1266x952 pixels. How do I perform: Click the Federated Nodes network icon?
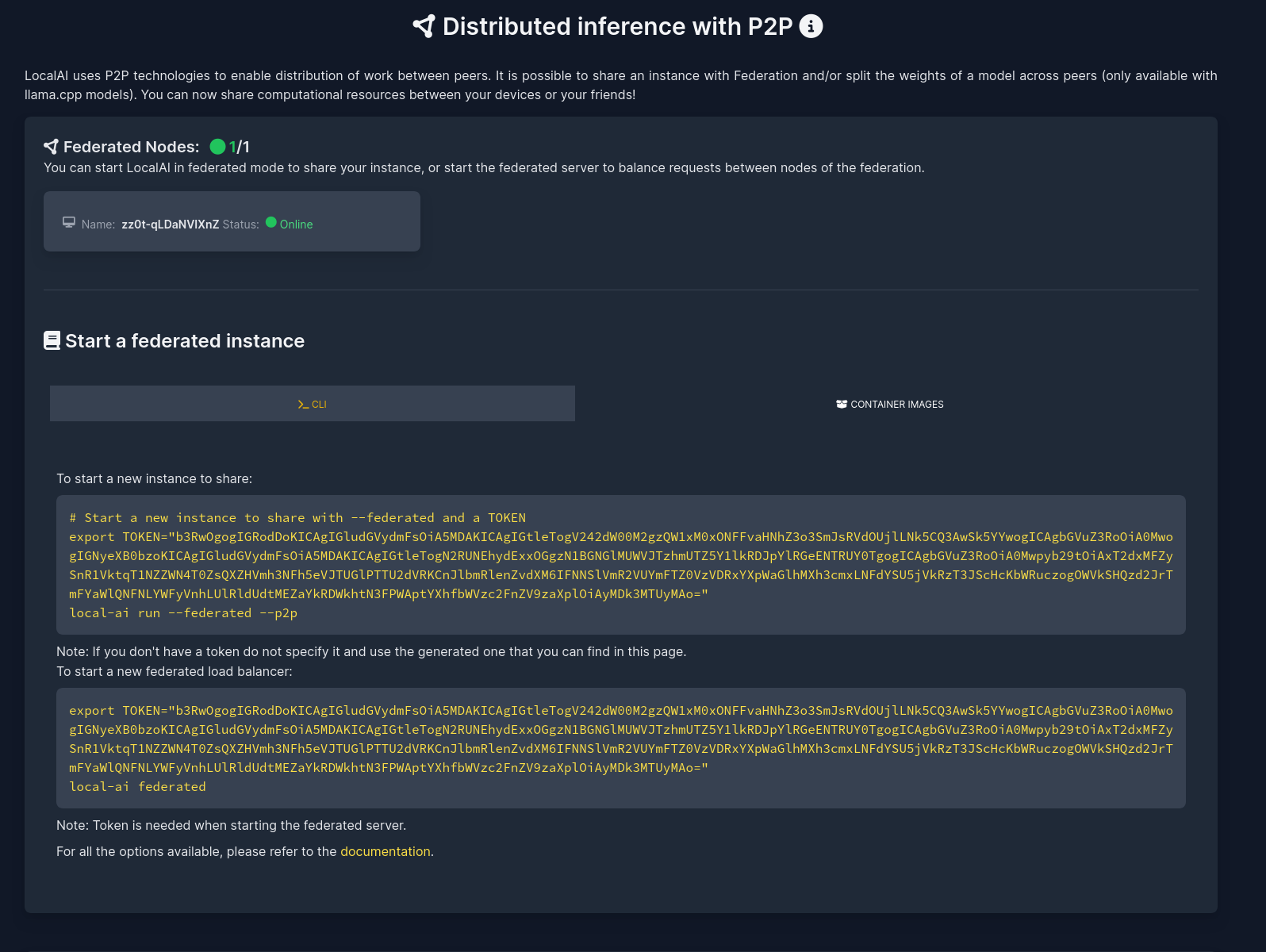point(51,147)
